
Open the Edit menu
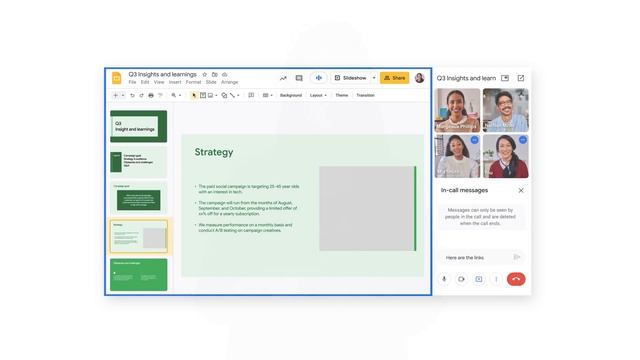coord(145,82)
